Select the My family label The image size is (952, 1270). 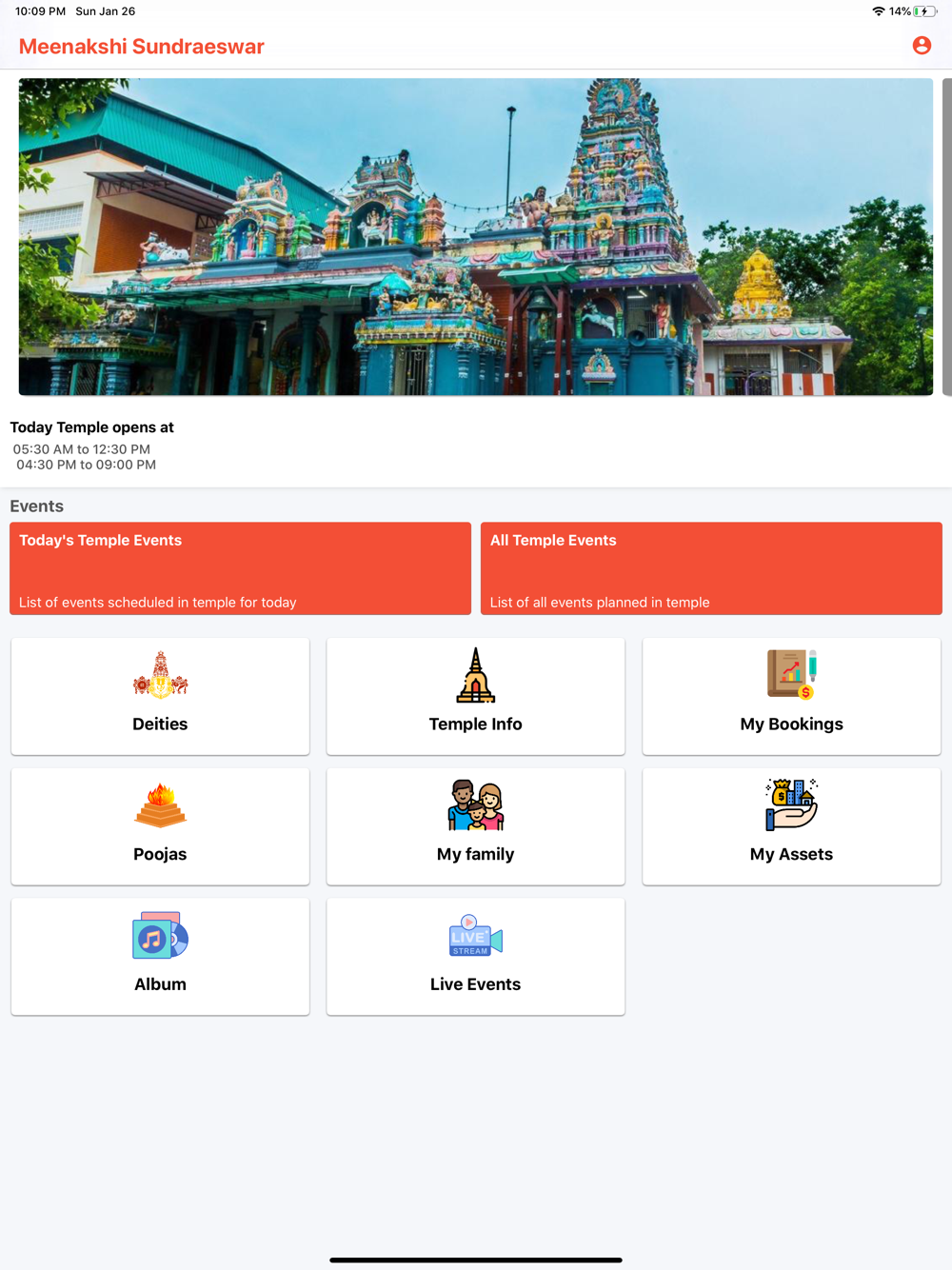[x=475, y=855]
